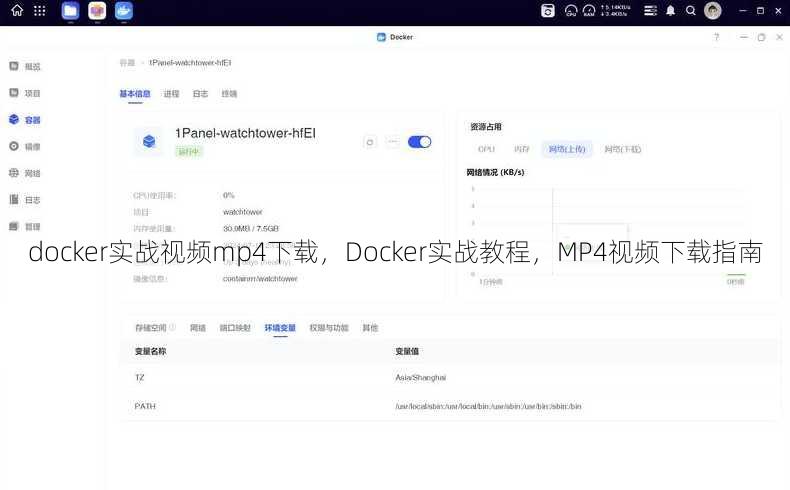This screenshot has width=790, height=490.
Task: Open 网络 networks in Docker sidebar
Action: tap(25, 173)
